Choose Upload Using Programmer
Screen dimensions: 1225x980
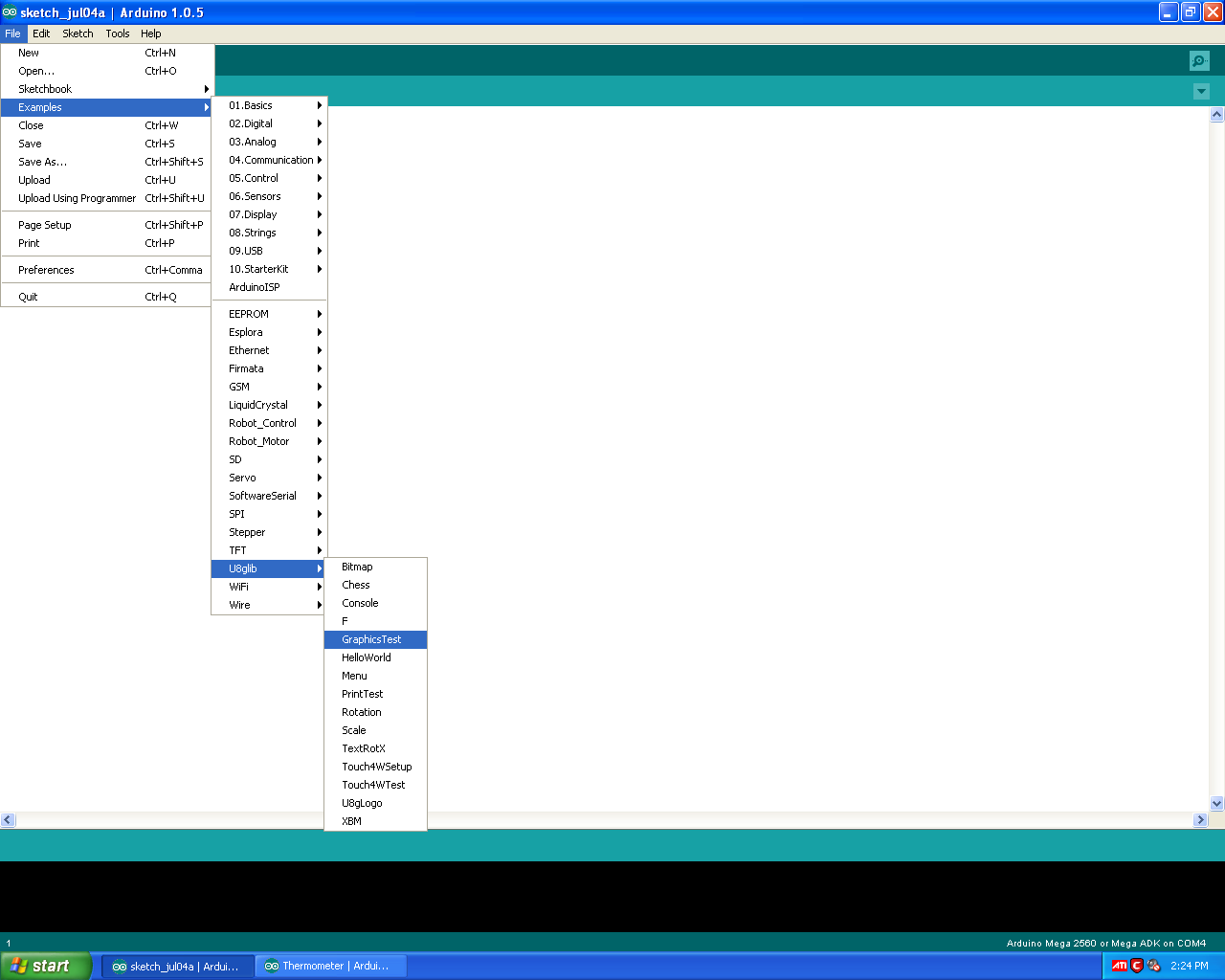click(x=107, y=198)
